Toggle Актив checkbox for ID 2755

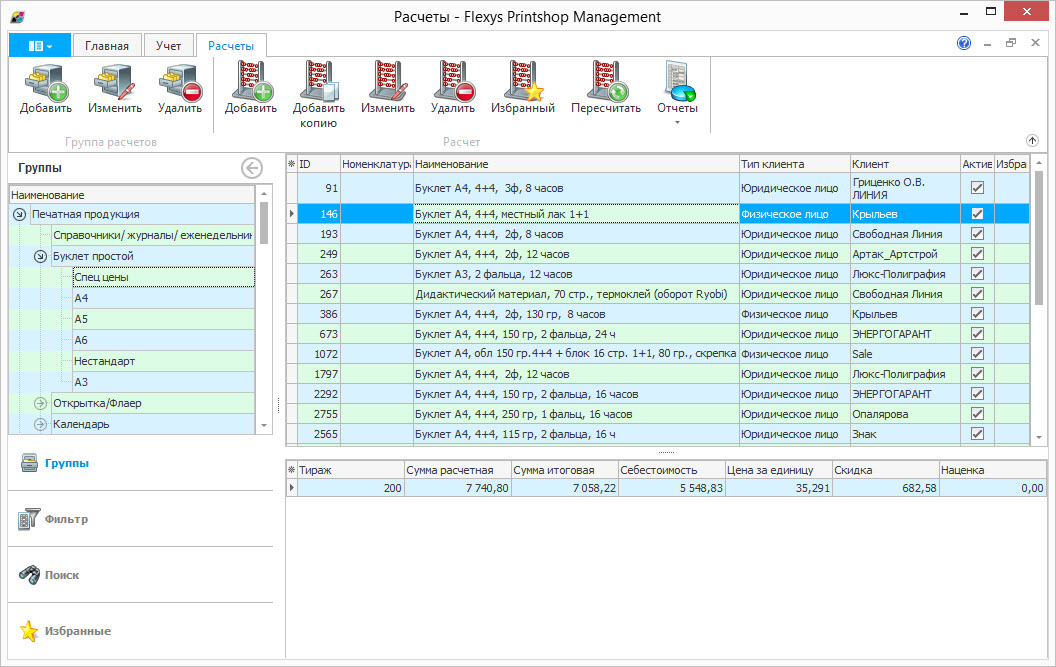coord(977,414)
